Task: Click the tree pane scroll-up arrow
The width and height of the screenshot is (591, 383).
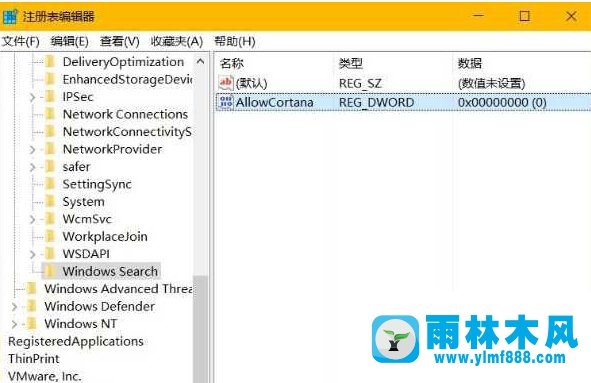Action: [x=201, y=61]
